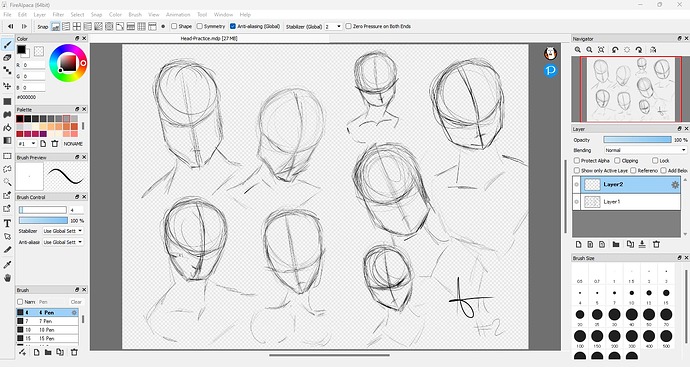Select the Move tool

pos(7,86)
